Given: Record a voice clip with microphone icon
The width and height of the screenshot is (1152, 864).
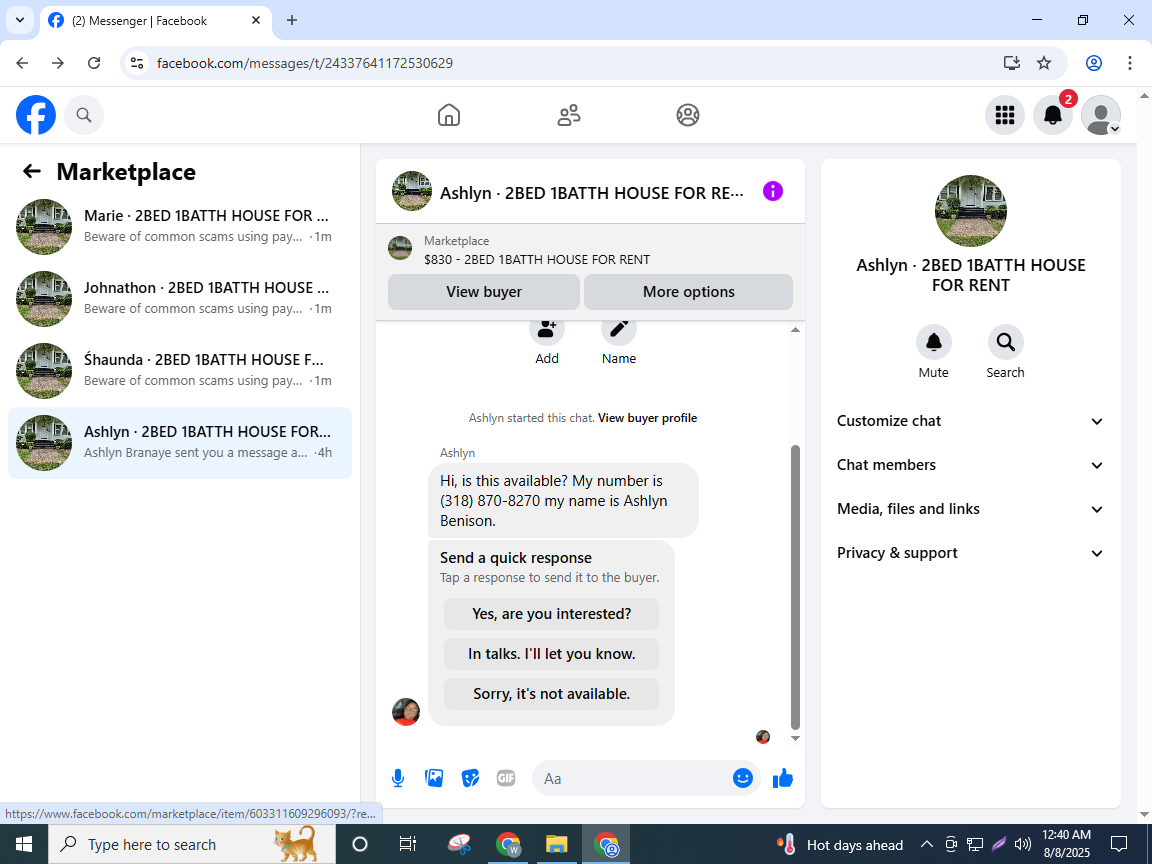Looking at the screenshot, I should point(398,778).
